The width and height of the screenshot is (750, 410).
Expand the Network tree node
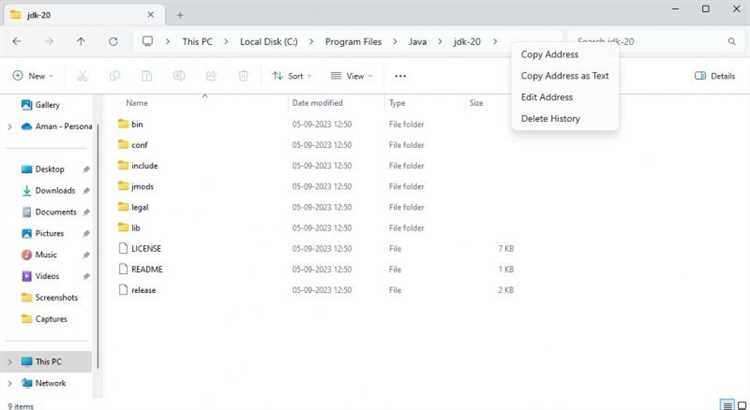click(x=10, y=383)
